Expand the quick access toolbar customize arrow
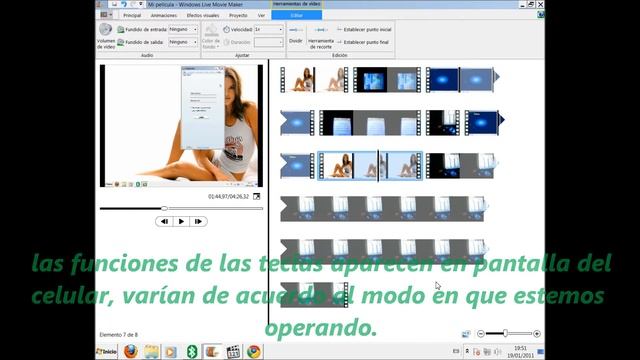Screen dimensions: 640x360 pos(140,4)
